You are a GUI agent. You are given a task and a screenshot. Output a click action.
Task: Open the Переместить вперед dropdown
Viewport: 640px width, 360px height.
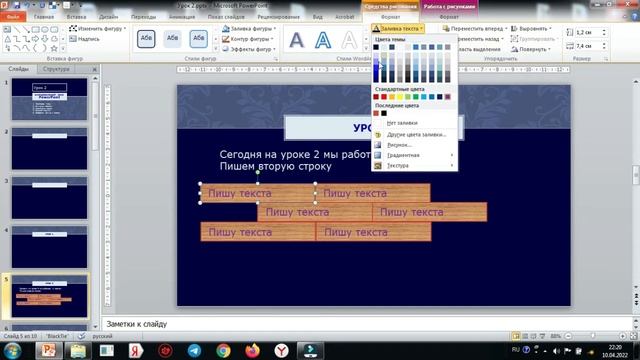coord(475,29)
